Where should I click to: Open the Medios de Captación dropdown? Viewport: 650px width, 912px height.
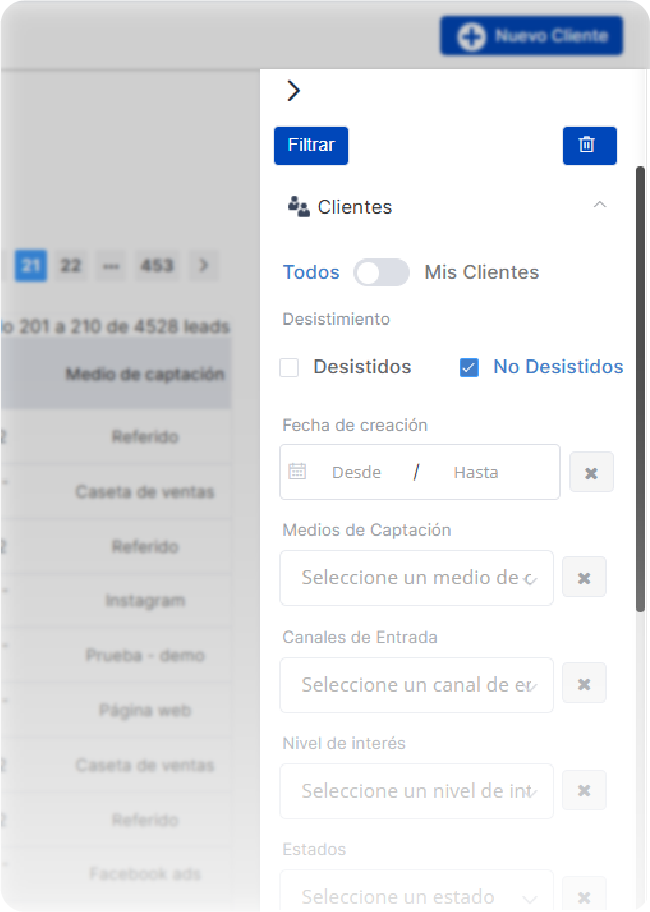coord(416,578)
